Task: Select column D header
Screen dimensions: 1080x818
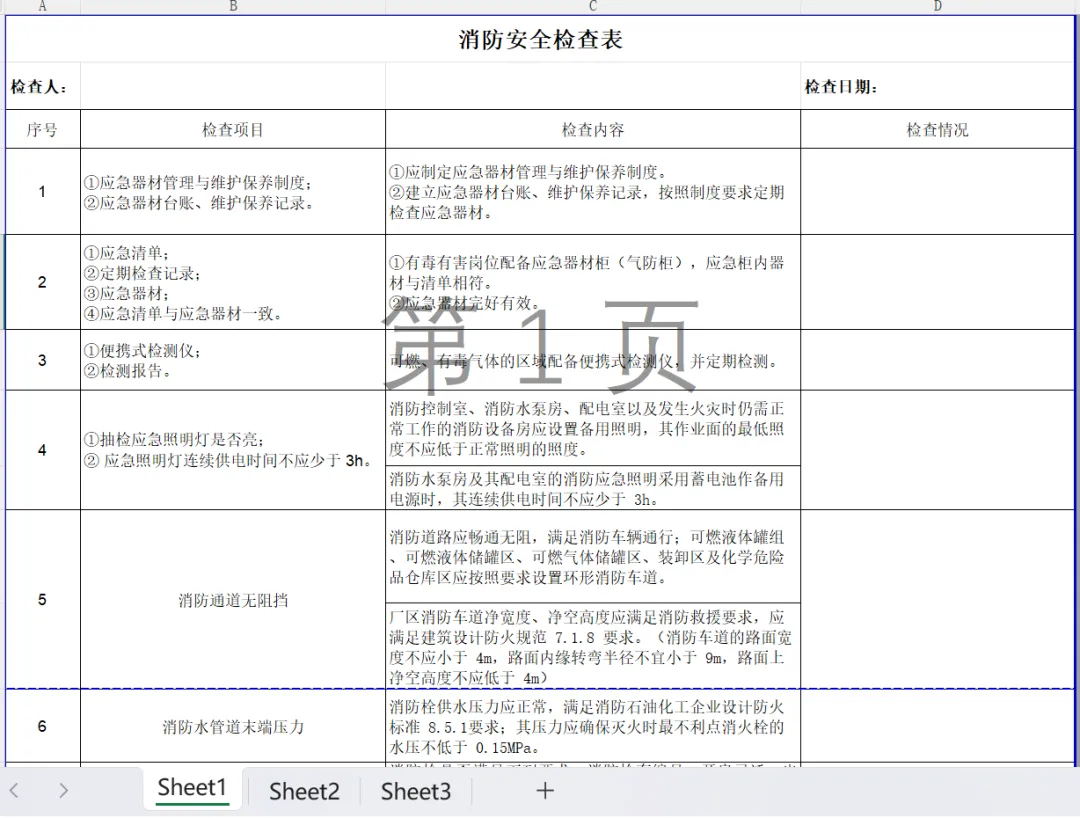Action: 937,6
